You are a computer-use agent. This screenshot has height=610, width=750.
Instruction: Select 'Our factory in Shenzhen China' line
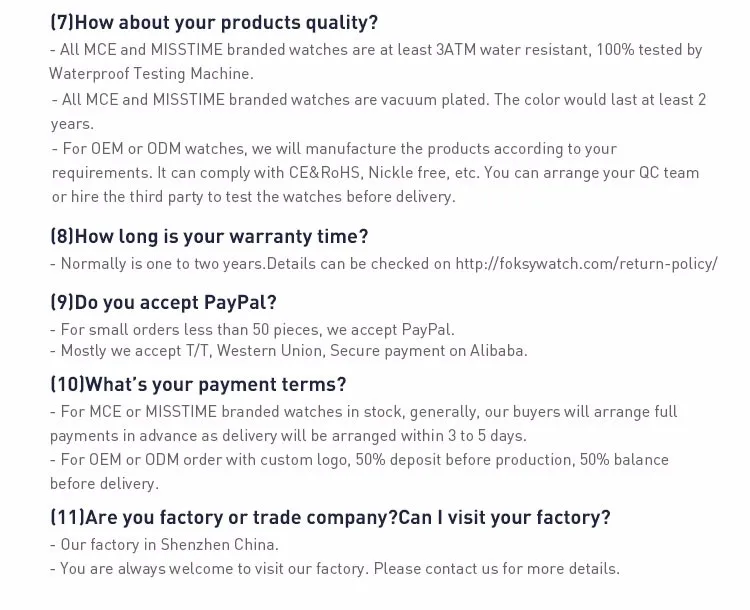(x=164, y=545)
